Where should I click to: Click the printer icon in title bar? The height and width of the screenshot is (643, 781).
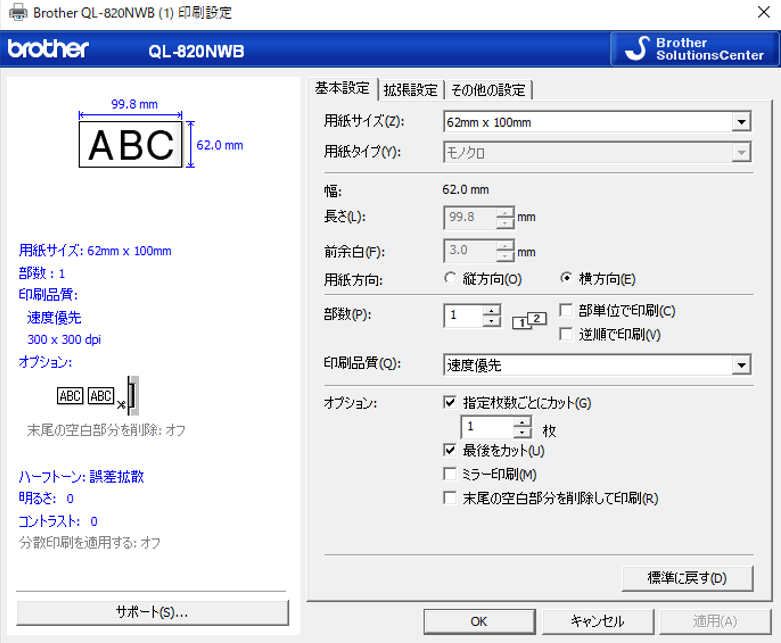click(18, 12)
